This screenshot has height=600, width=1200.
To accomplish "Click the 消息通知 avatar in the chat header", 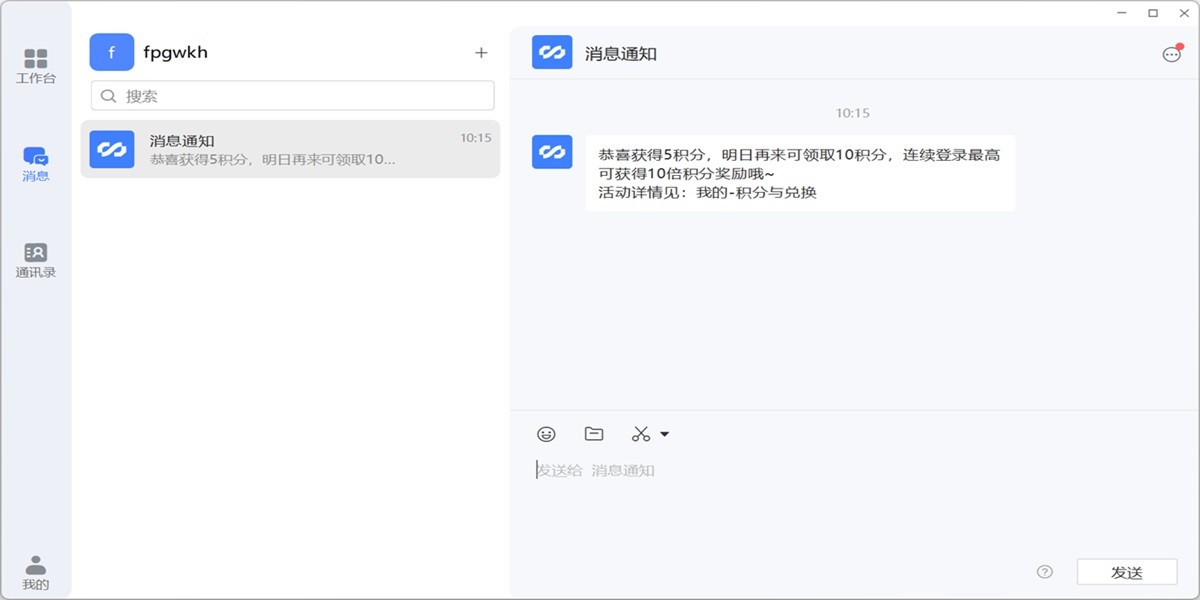I will [x=551, y=52].
